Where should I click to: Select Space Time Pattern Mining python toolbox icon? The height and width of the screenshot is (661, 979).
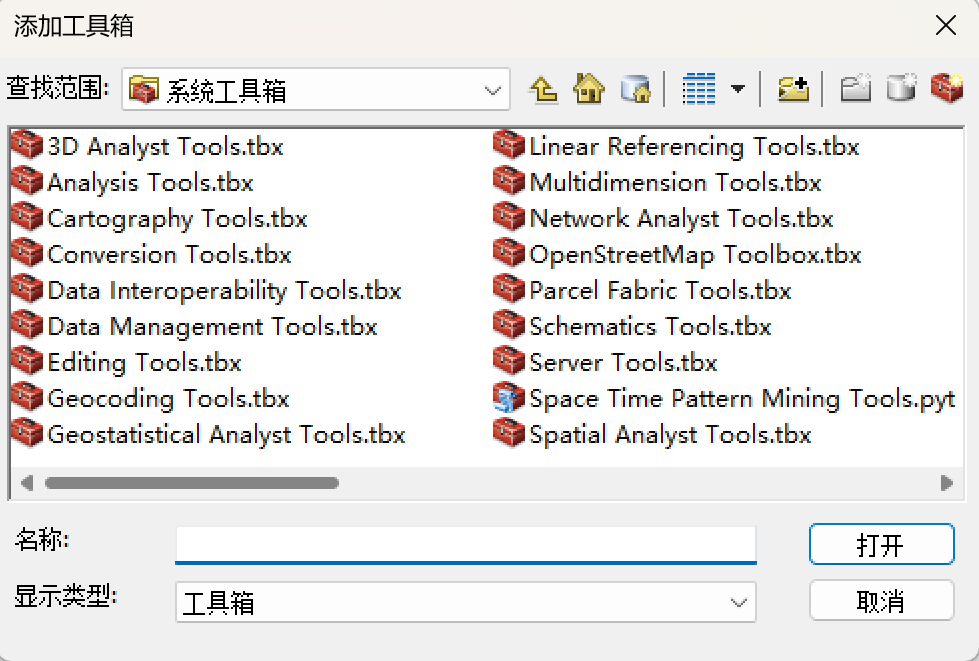point(509,398)
